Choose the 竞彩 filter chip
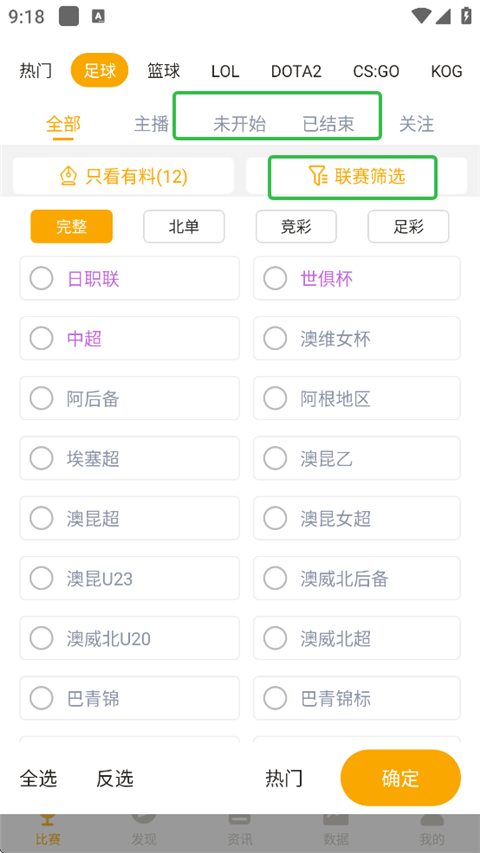This screenshot has width=480, height=853. [296, 226]
